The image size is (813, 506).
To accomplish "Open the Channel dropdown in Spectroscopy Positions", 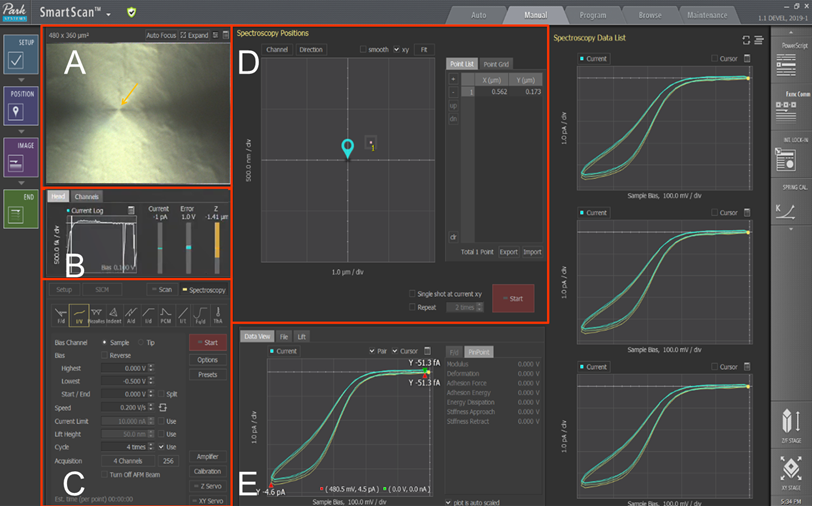I will pos(277,49).
